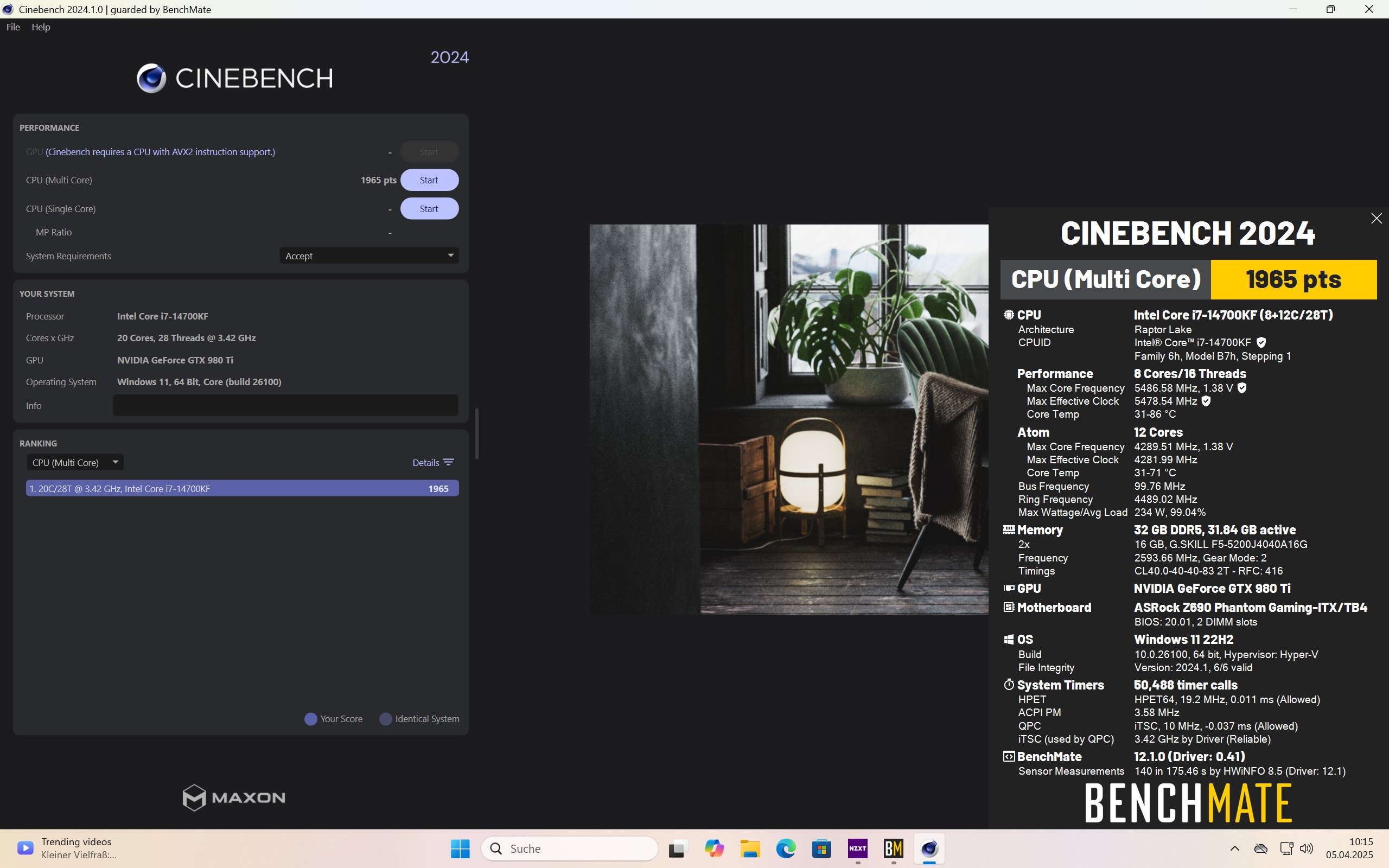Click the BenchMate version icon
Image resolution: width=1389 pixels, height=868 pixels.
1009,756
